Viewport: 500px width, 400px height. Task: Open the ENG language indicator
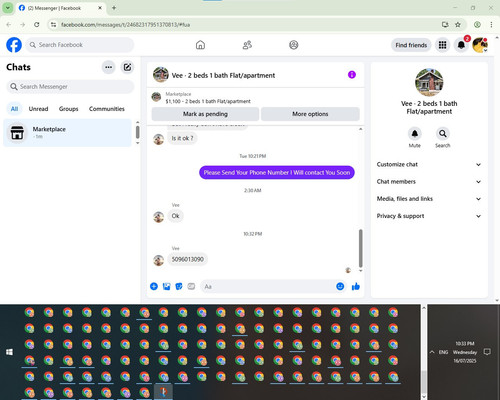point(443,352)
